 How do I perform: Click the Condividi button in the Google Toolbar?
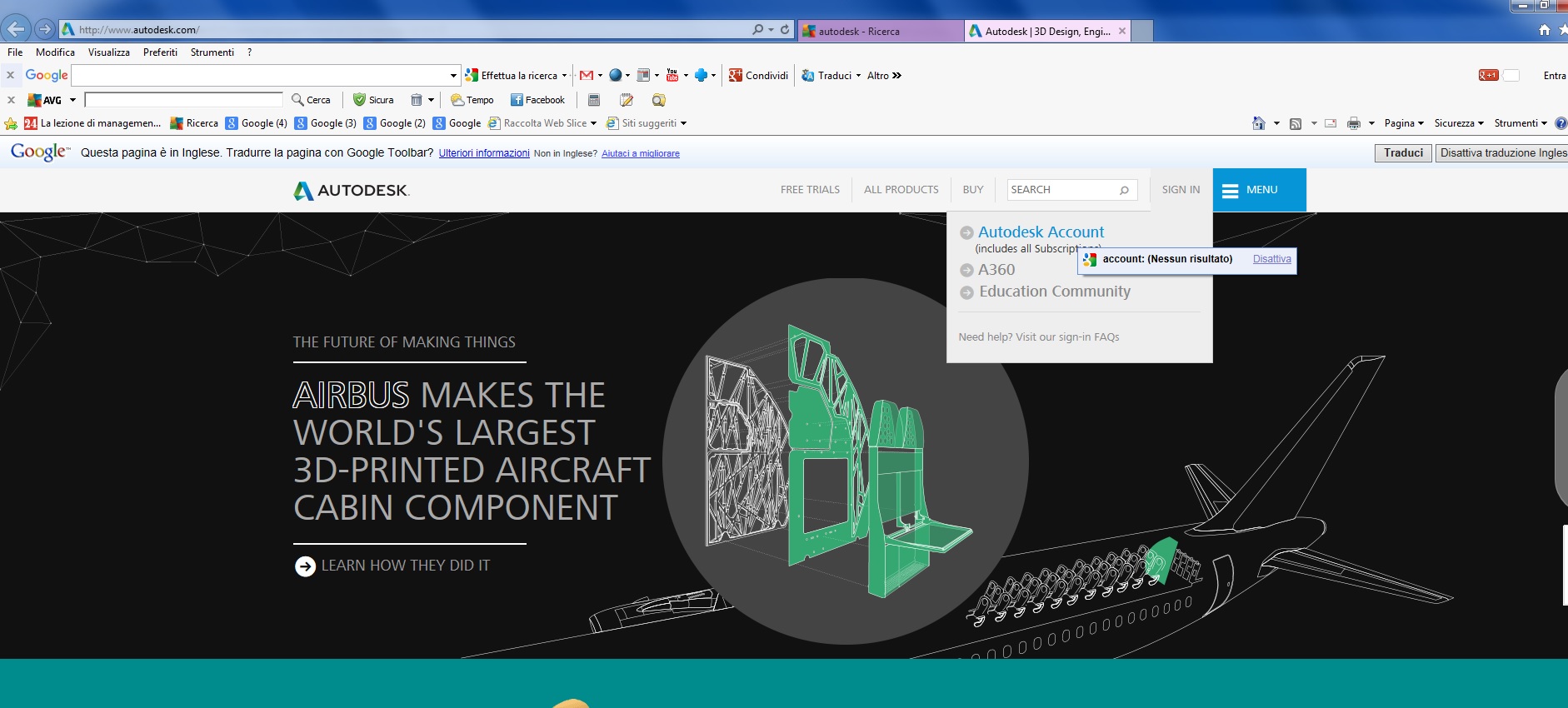pyautogui.click(x=758, y=76)
